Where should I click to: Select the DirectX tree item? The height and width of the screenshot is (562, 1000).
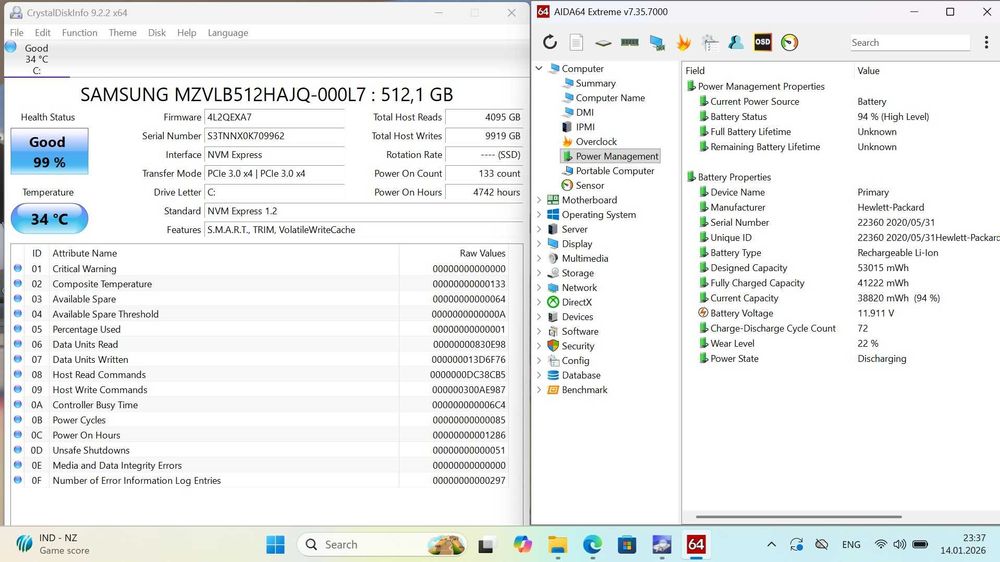[x=577, y=302]
